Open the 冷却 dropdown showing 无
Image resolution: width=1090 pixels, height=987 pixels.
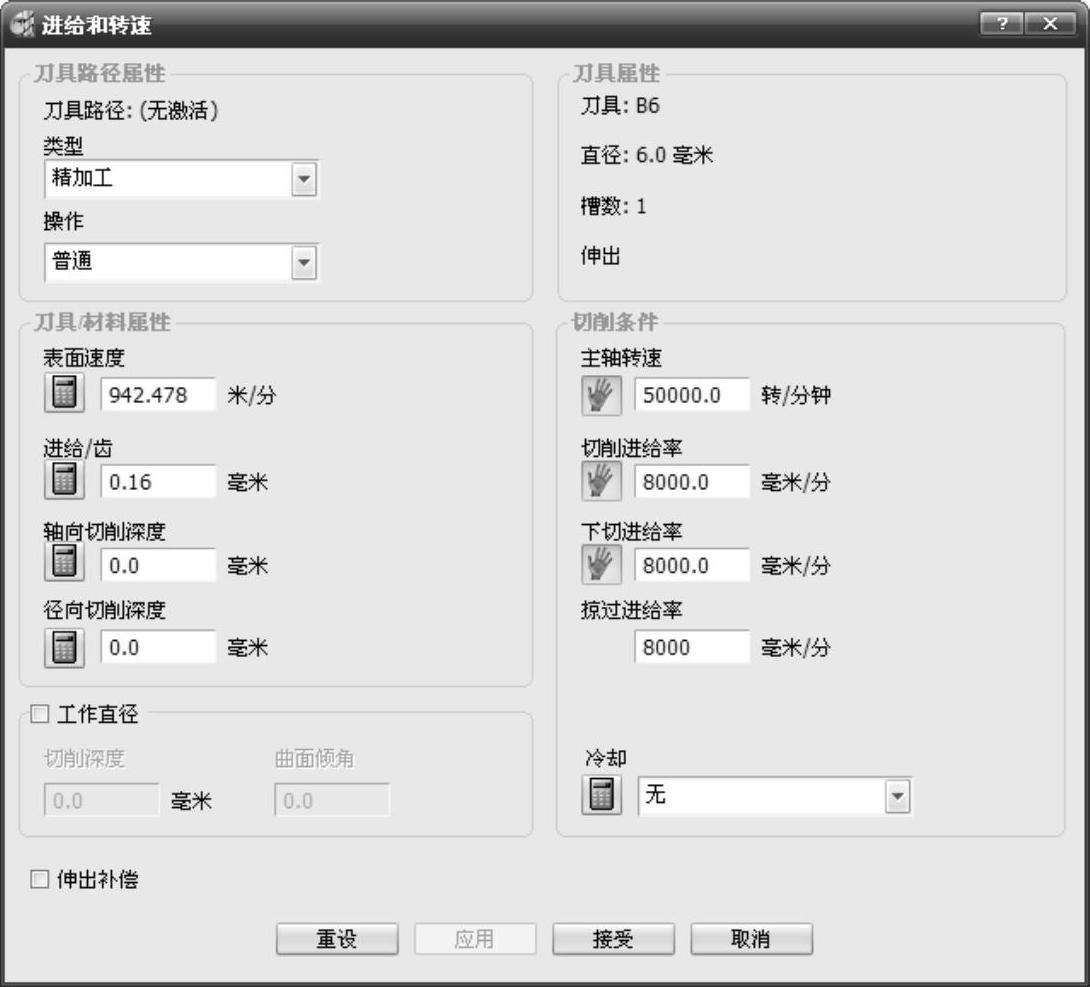pos(774,796)
